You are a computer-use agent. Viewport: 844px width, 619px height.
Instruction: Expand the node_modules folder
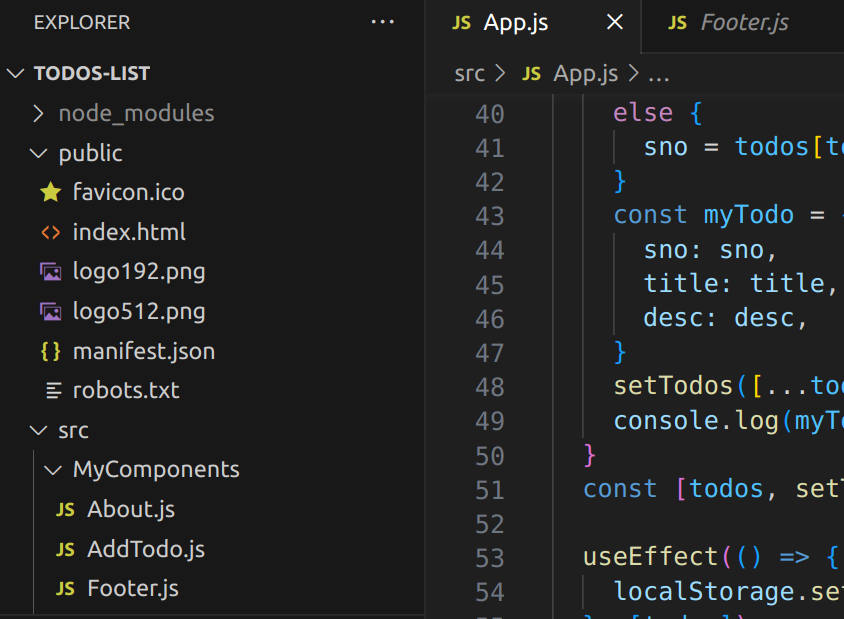click(38, 113)
